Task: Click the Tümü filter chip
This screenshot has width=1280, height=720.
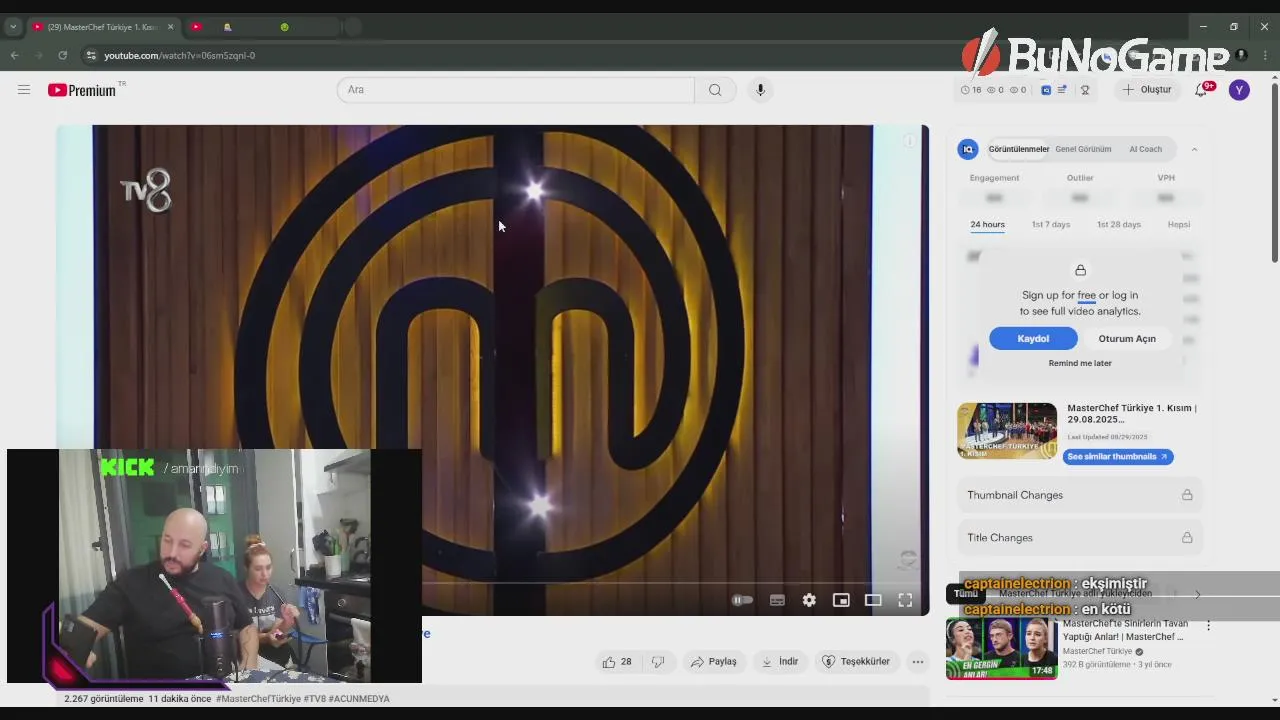Action: click(965, 594)
